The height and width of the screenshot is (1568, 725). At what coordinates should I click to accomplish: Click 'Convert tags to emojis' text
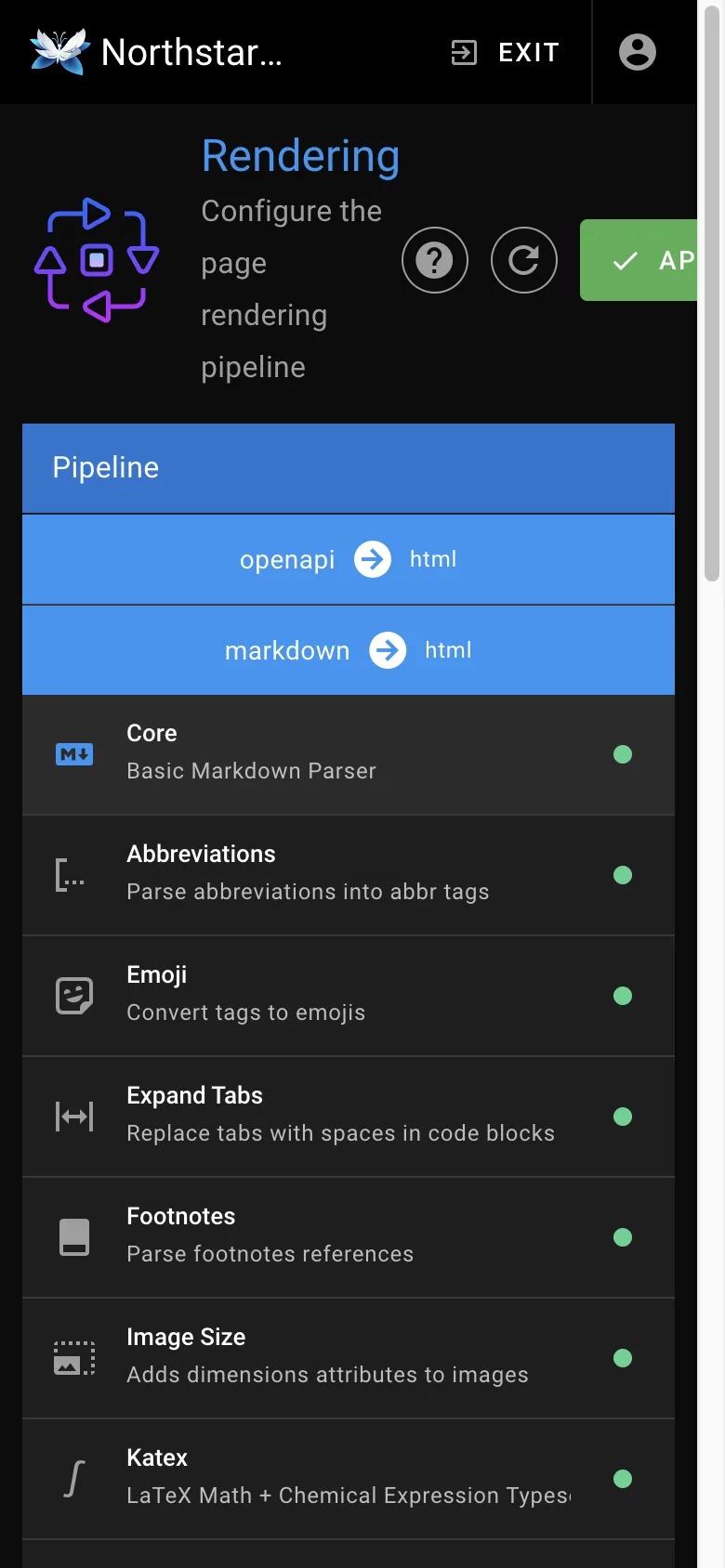click(x=245, y=1013)
